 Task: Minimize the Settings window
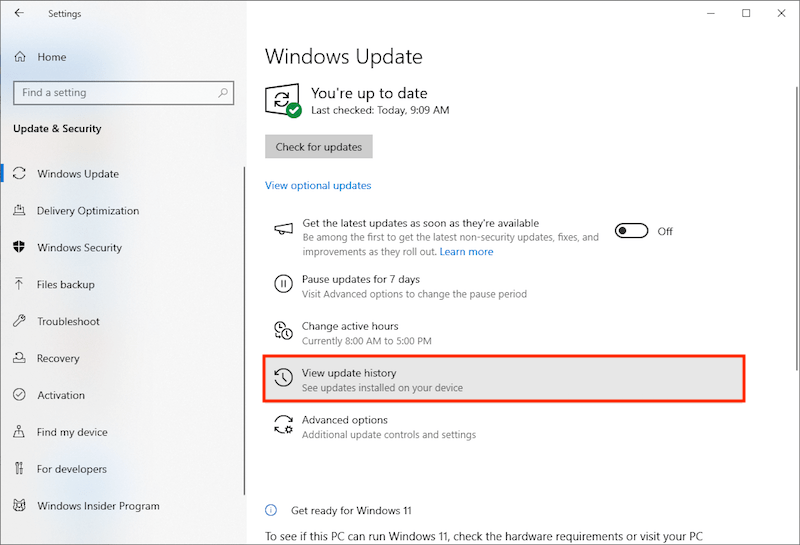pyautogui.click(x=711, y=13)
